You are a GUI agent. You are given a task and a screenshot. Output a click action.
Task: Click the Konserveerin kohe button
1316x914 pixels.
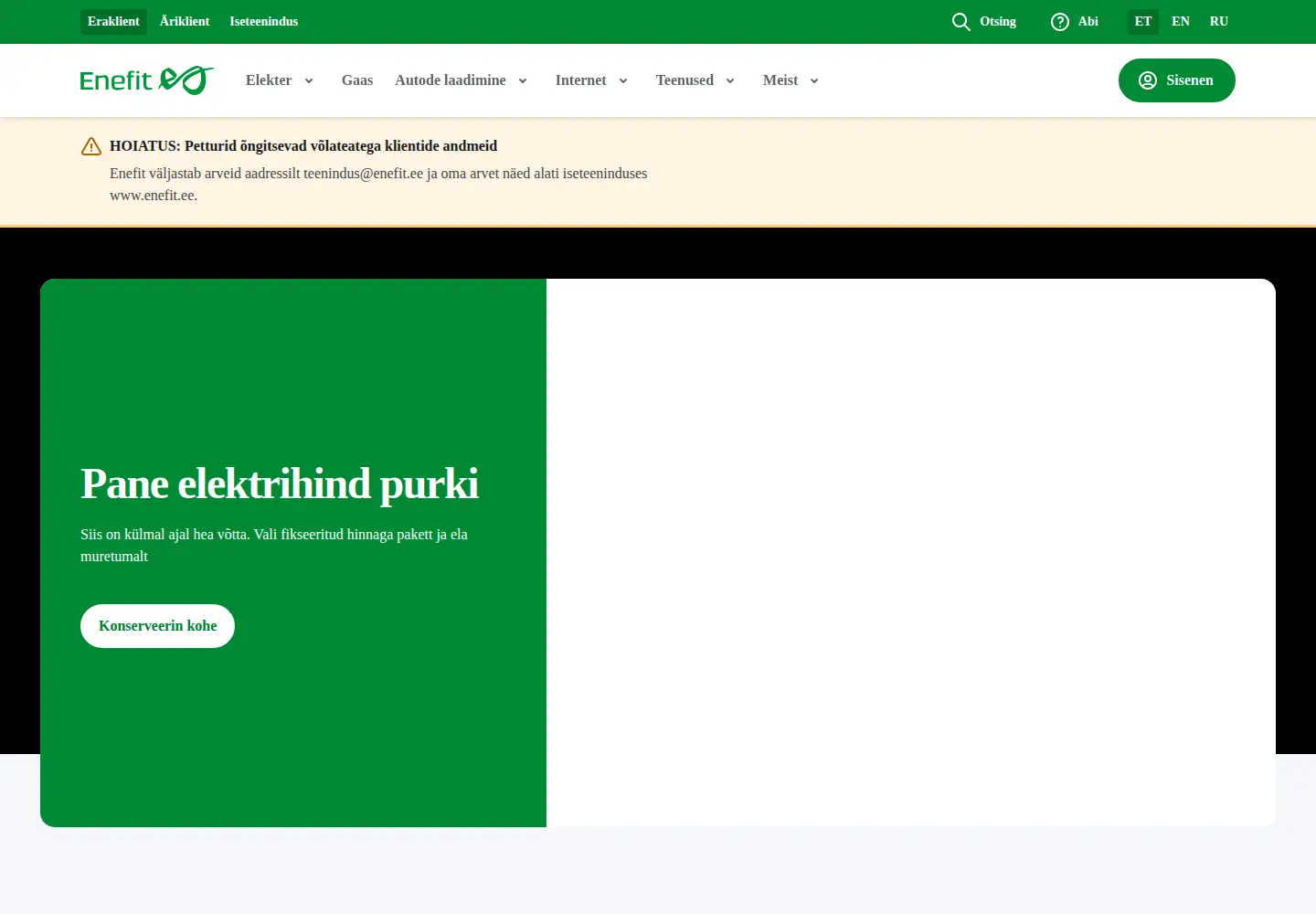click(x=157, y=626)
